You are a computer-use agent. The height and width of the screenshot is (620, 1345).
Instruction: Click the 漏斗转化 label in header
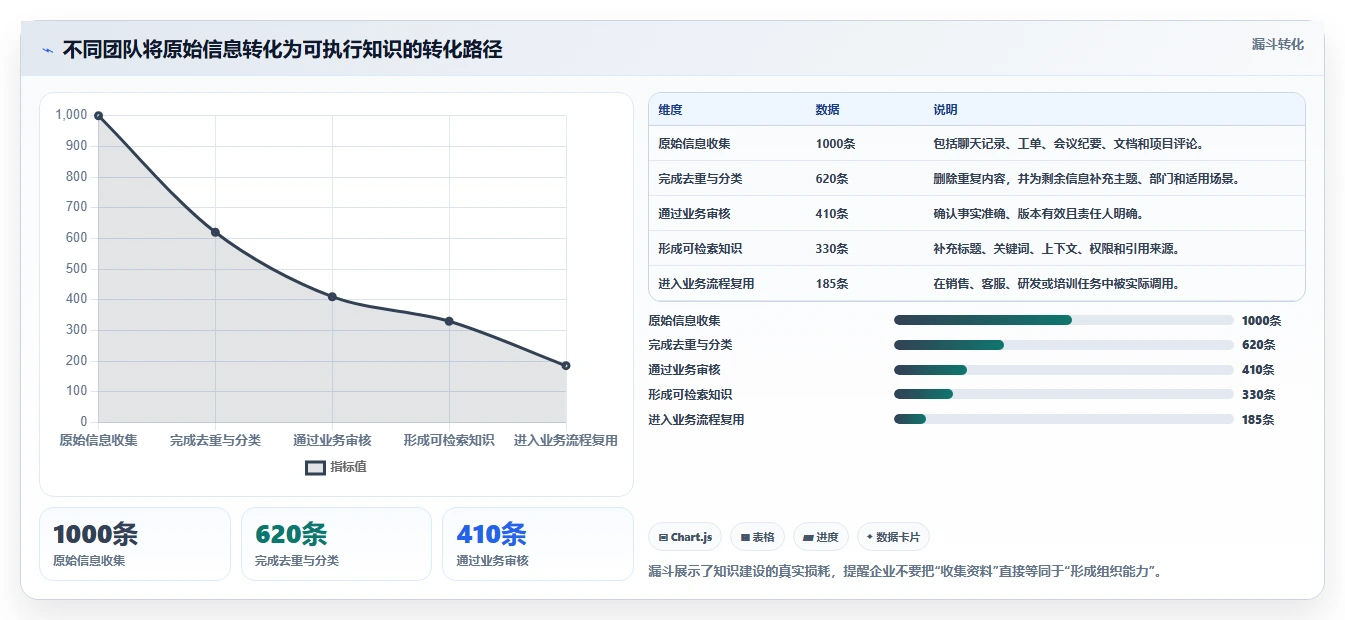point(1277,44)
